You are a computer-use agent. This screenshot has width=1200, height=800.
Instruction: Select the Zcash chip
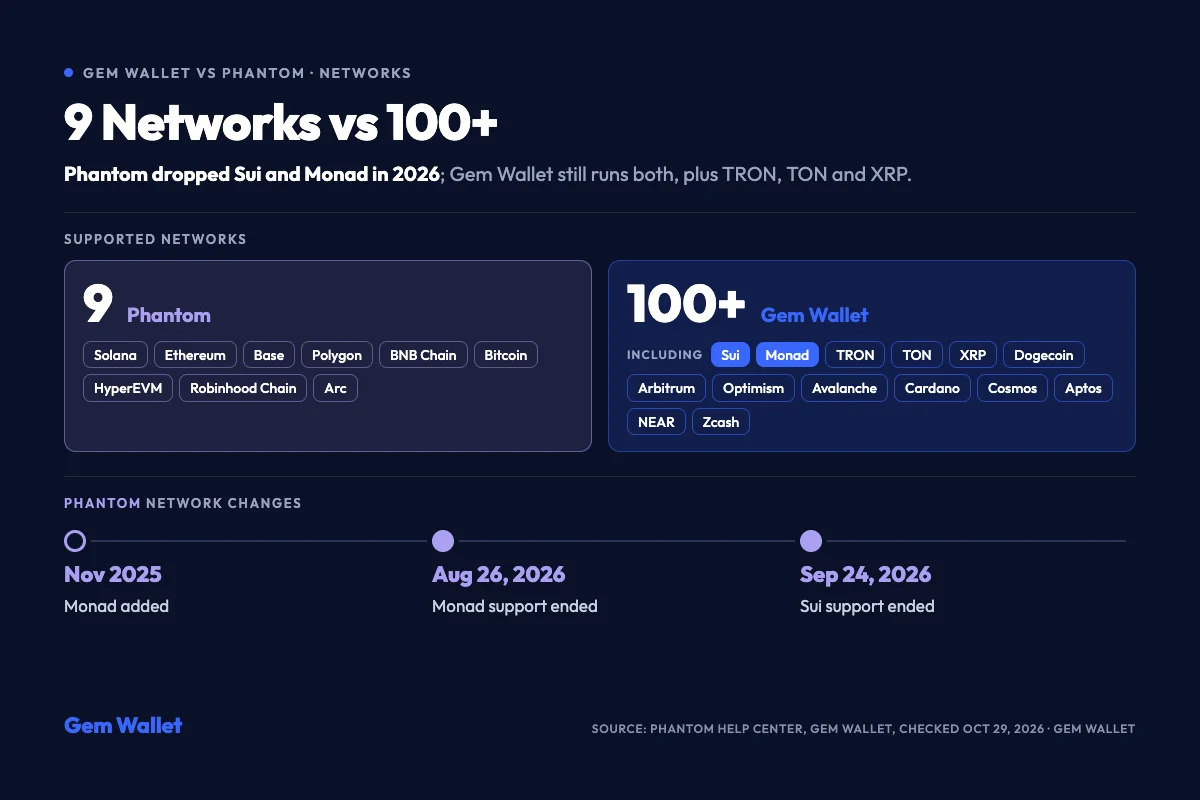click(721, 422)
